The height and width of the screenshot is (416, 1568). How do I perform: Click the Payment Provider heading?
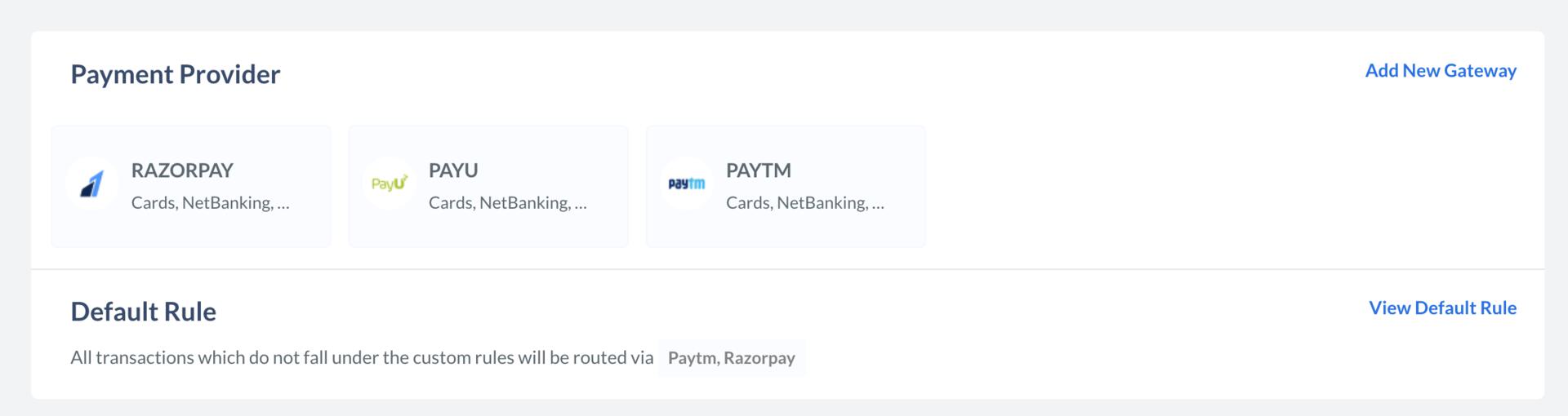(x=176, y=74)
